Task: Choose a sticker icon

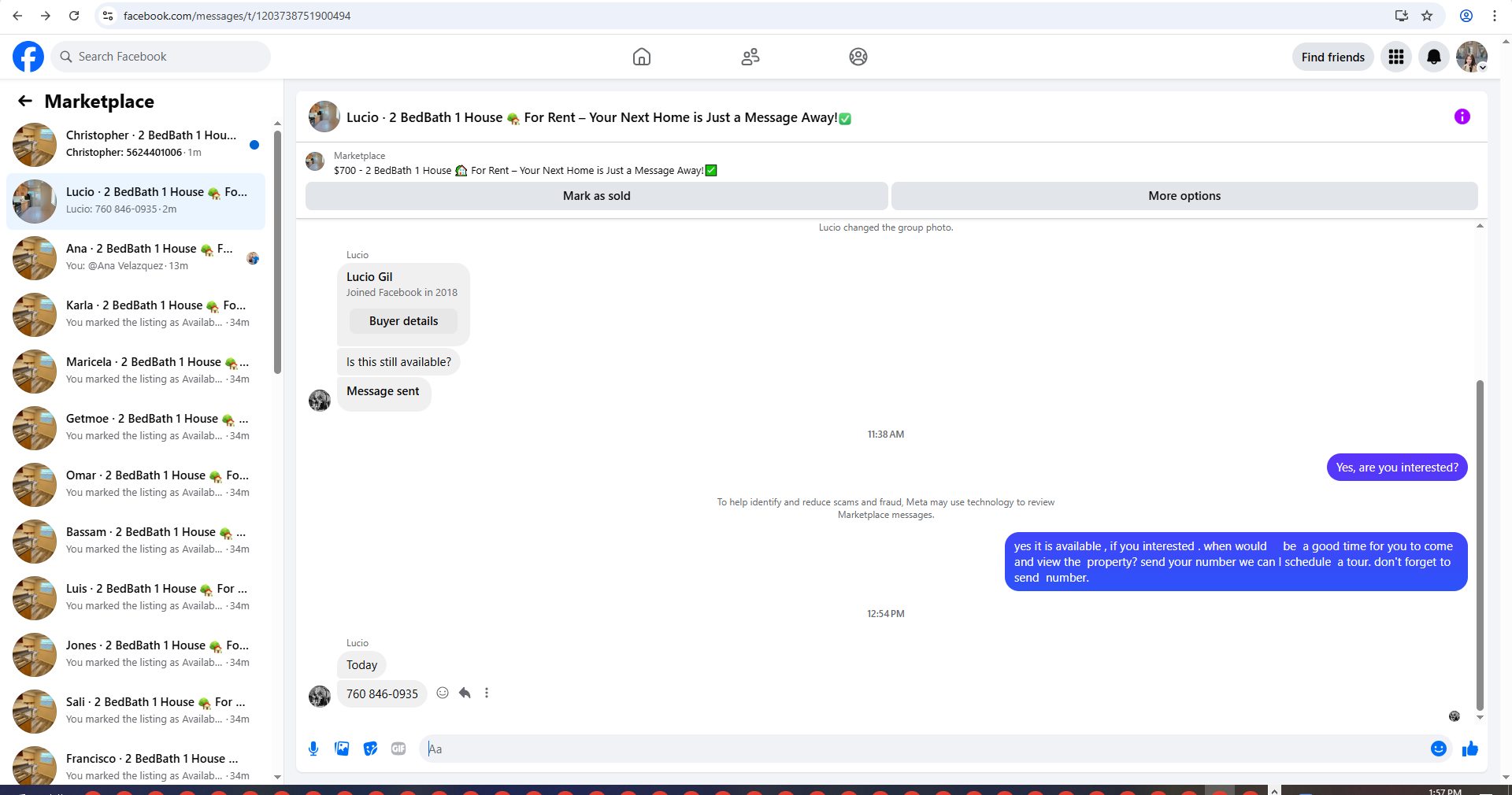Action: (x=370, y=749)
